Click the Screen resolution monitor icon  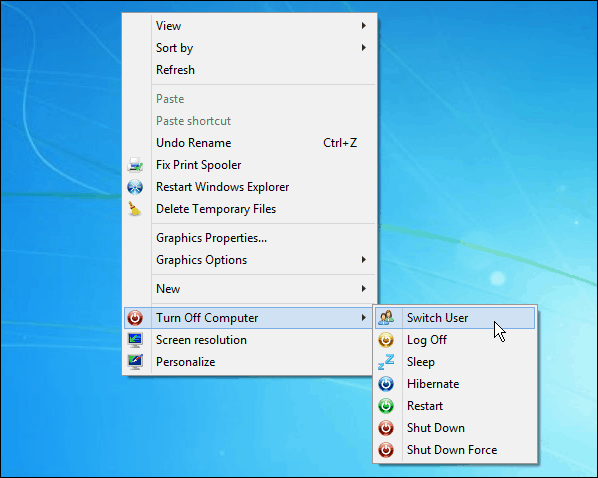[x=135, y=340]
